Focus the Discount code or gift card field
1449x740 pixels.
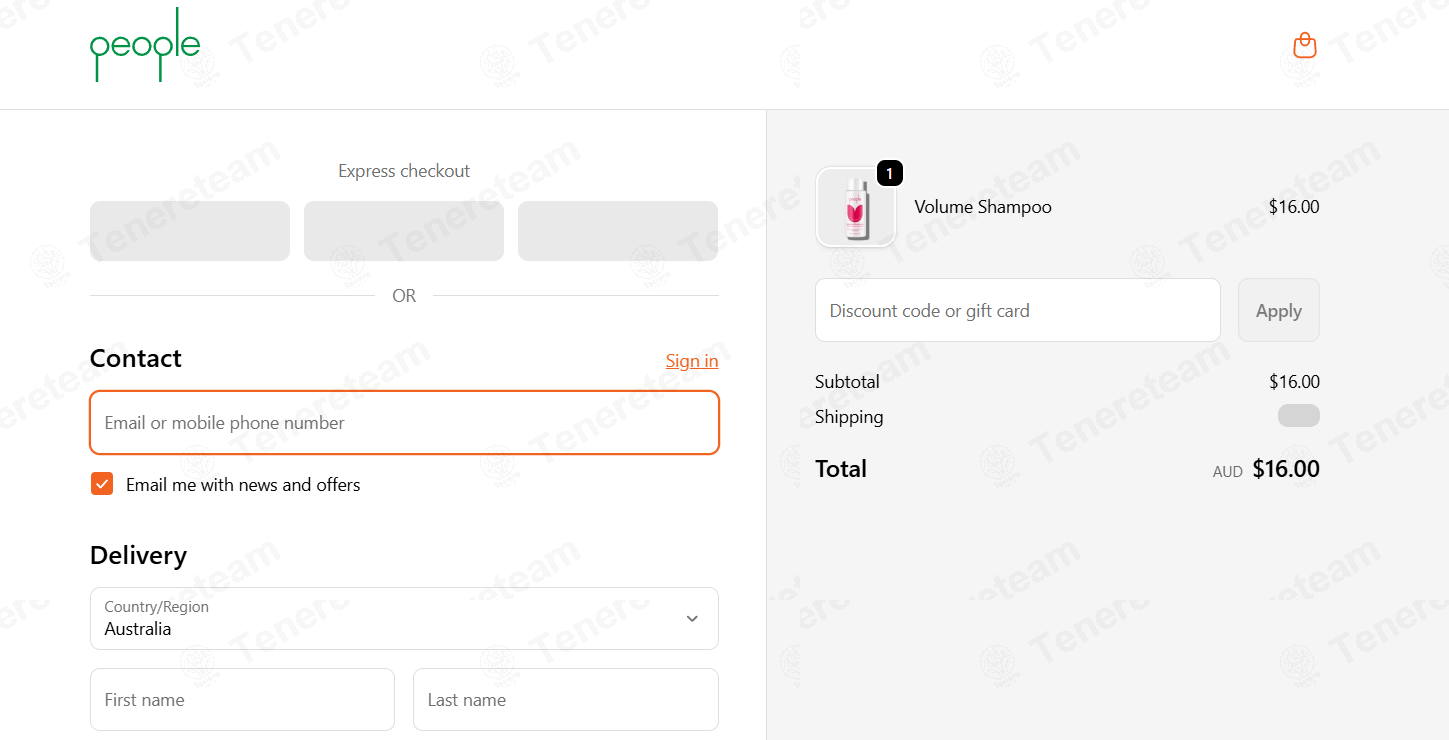pos(1018,310)
